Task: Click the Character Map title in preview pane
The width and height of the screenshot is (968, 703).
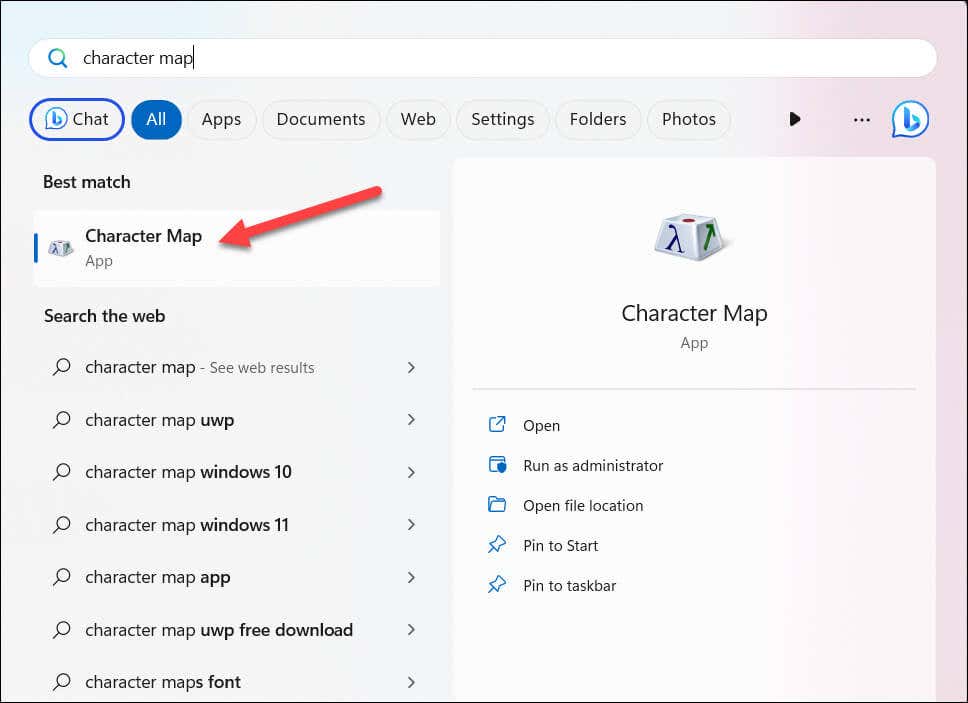Action: pos(694,314)
